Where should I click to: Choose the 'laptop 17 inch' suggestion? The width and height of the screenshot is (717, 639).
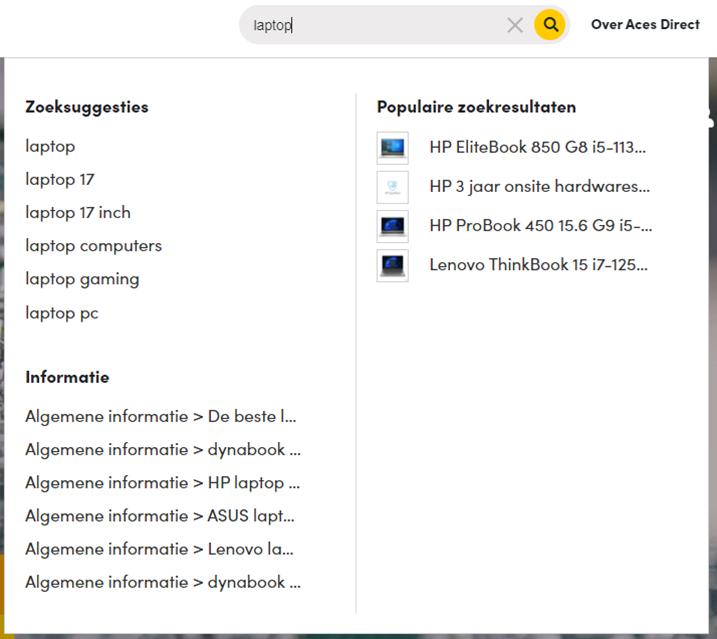(x=78, y=213)
